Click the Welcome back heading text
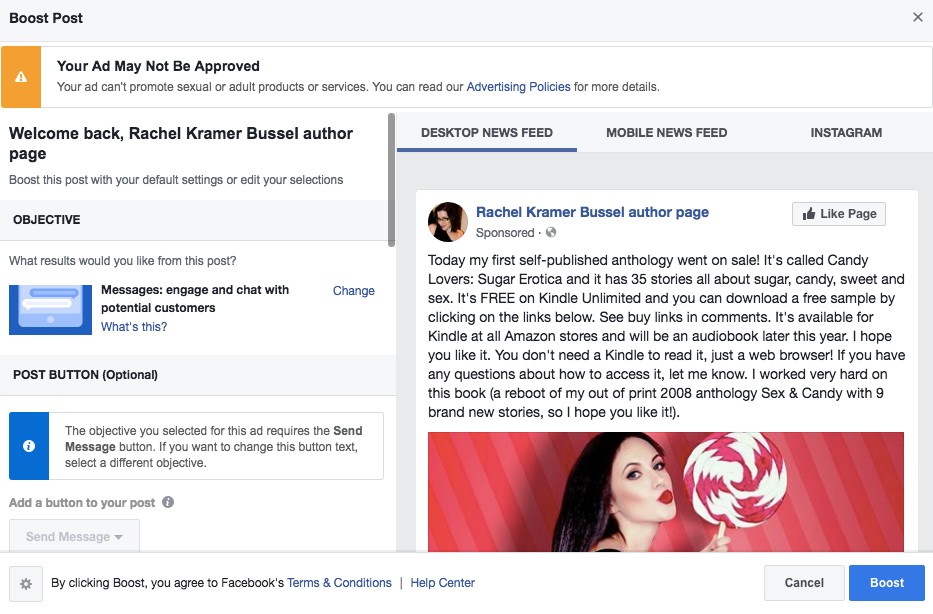 pos(181,143)
